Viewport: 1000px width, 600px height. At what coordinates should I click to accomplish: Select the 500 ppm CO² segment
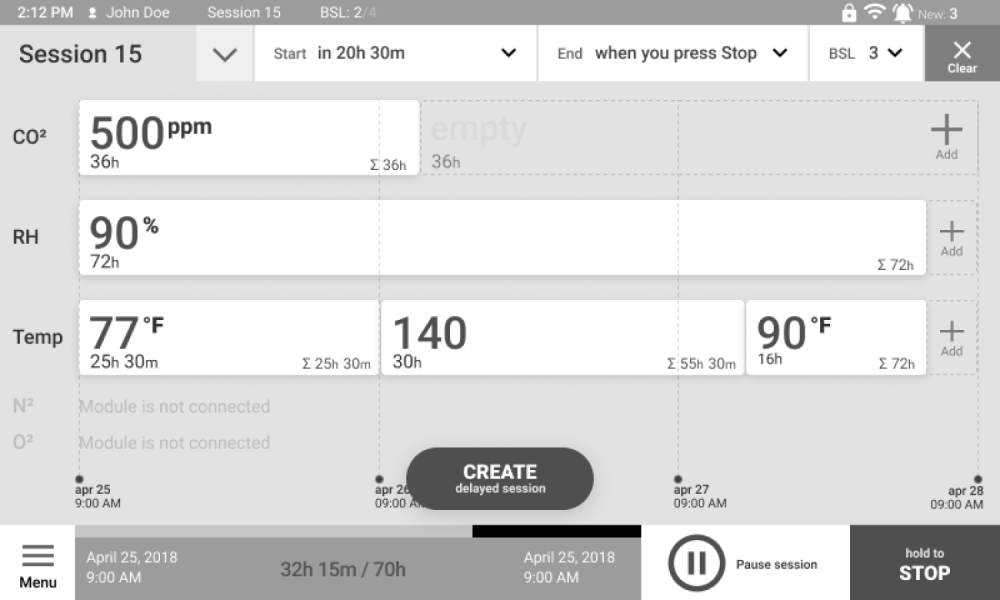coord(249,137)
